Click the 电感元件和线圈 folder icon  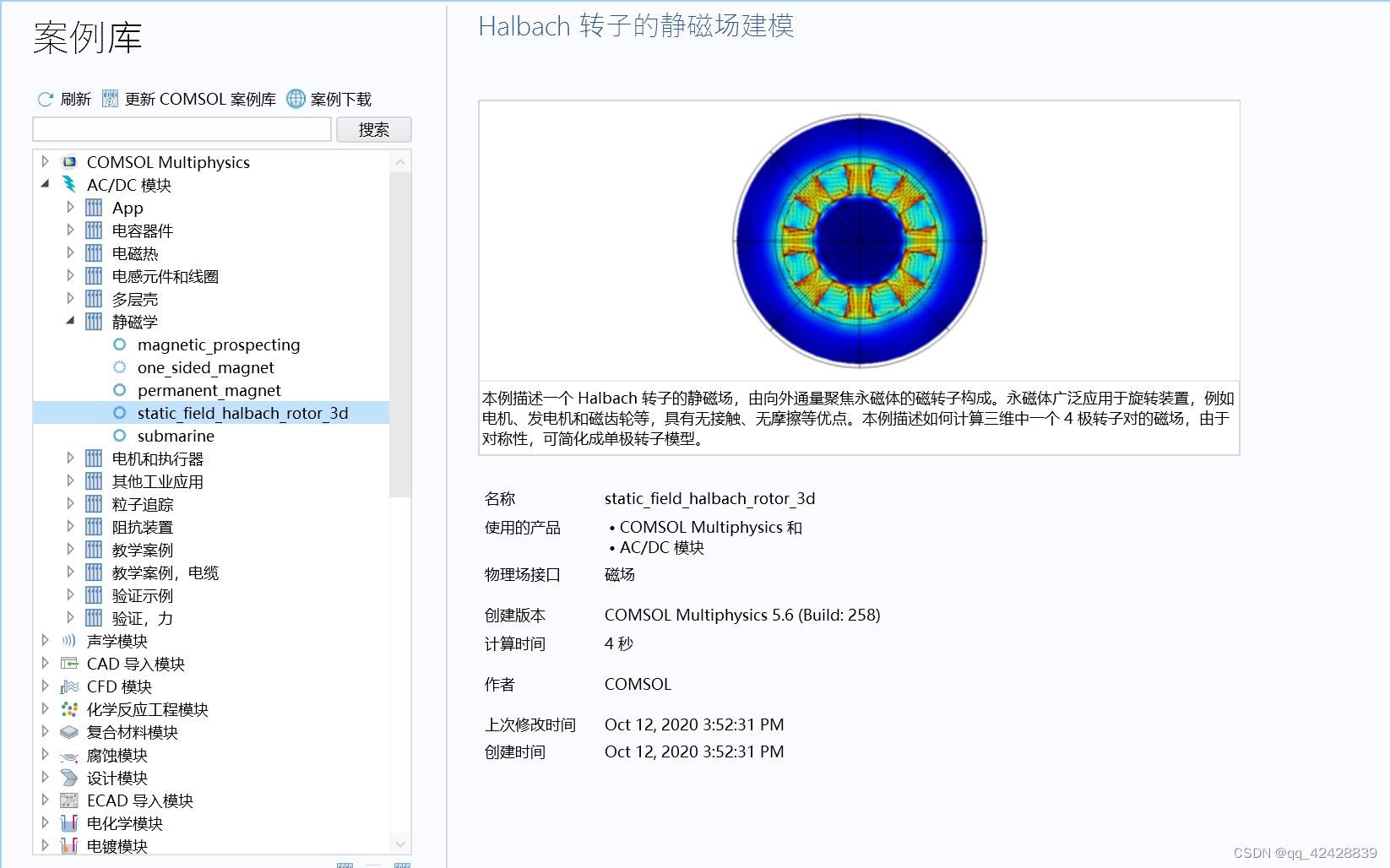tap(94, 276)
